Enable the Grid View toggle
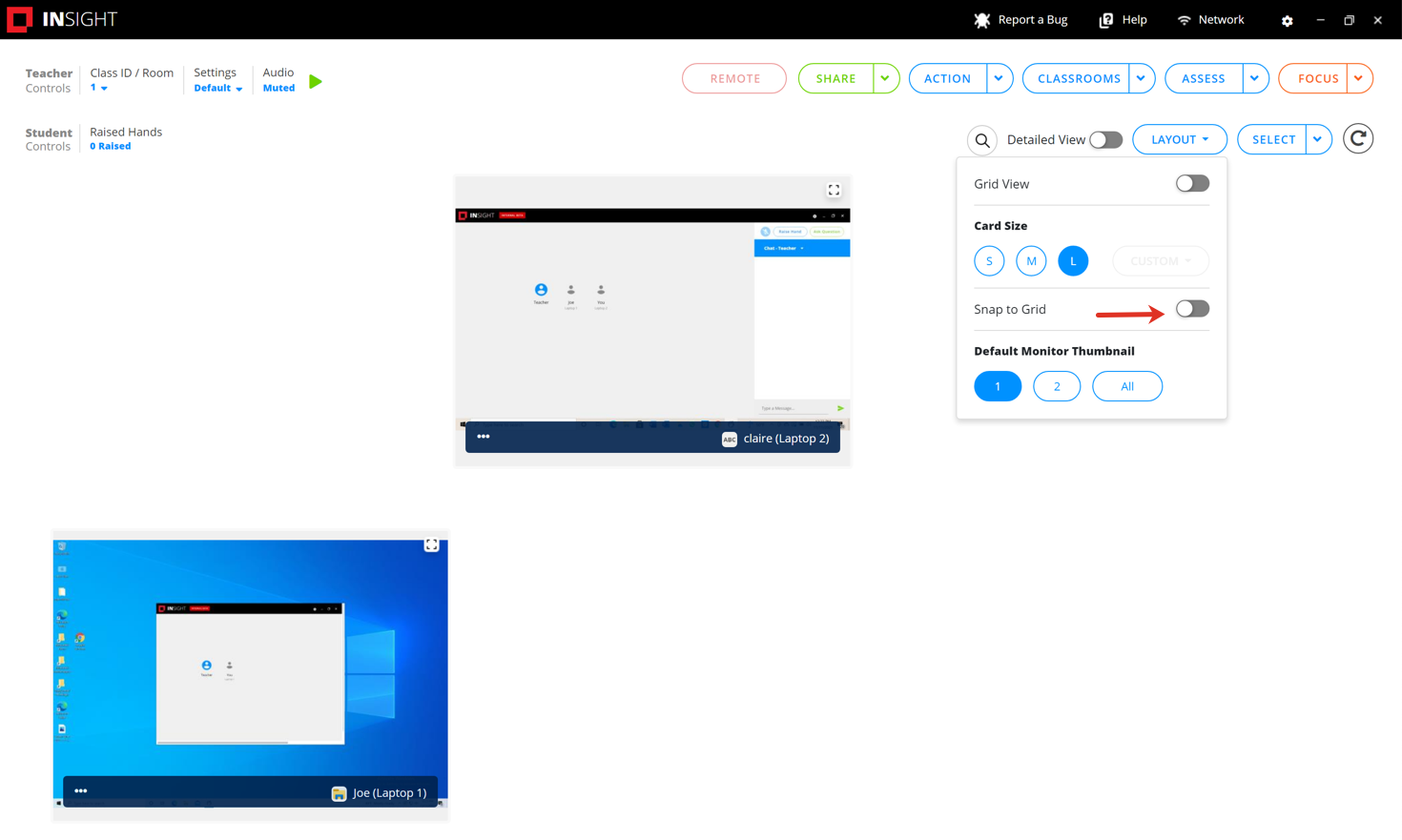The width and height of the screenshot is (1402, 840). pos(1191,184)
